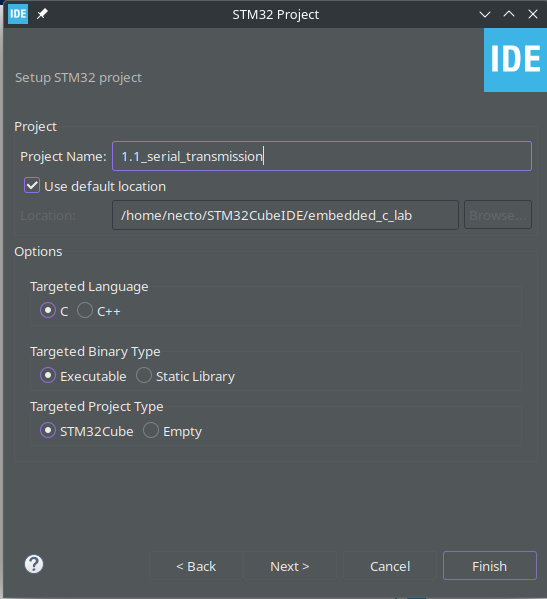Screen dimensions: 547x599
Task: Click the Finish button
Action: coord(490,566)
